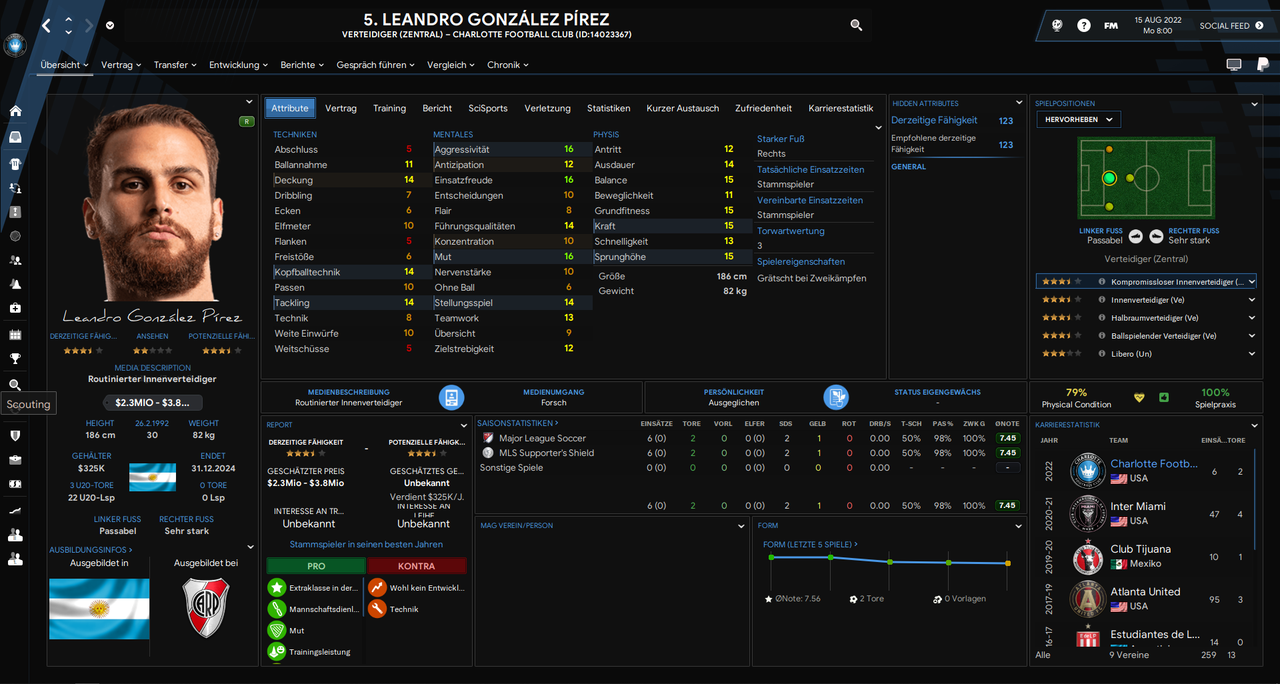Open the club shield sidebar icon

[15, 436]
